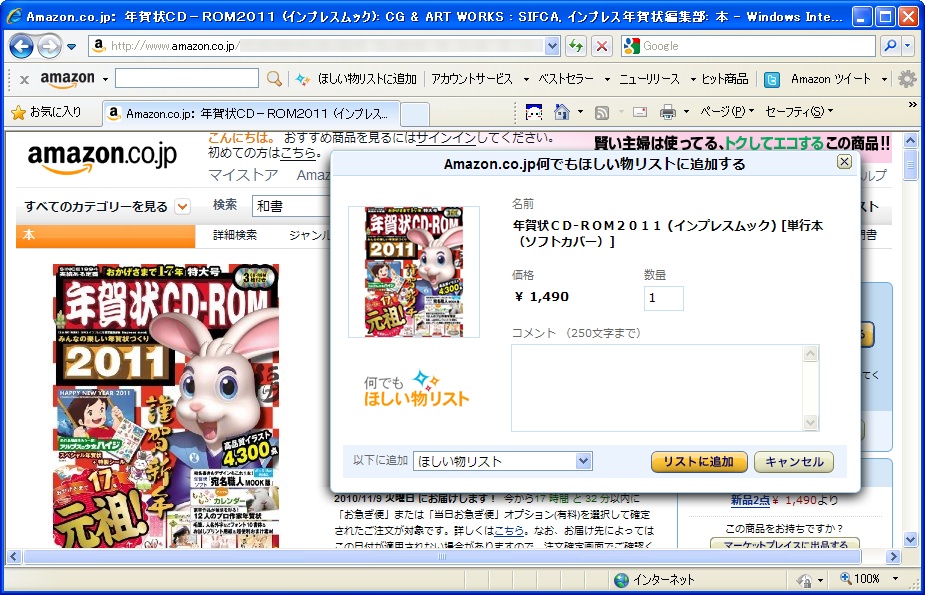
Task: Expand the address bar dropdown arrow
Action: (x=552, y=45)
